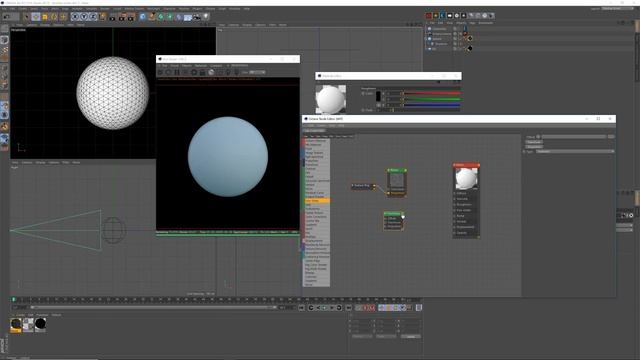
Task: Click the Light object icon
Action: click(x=206, y=17)
